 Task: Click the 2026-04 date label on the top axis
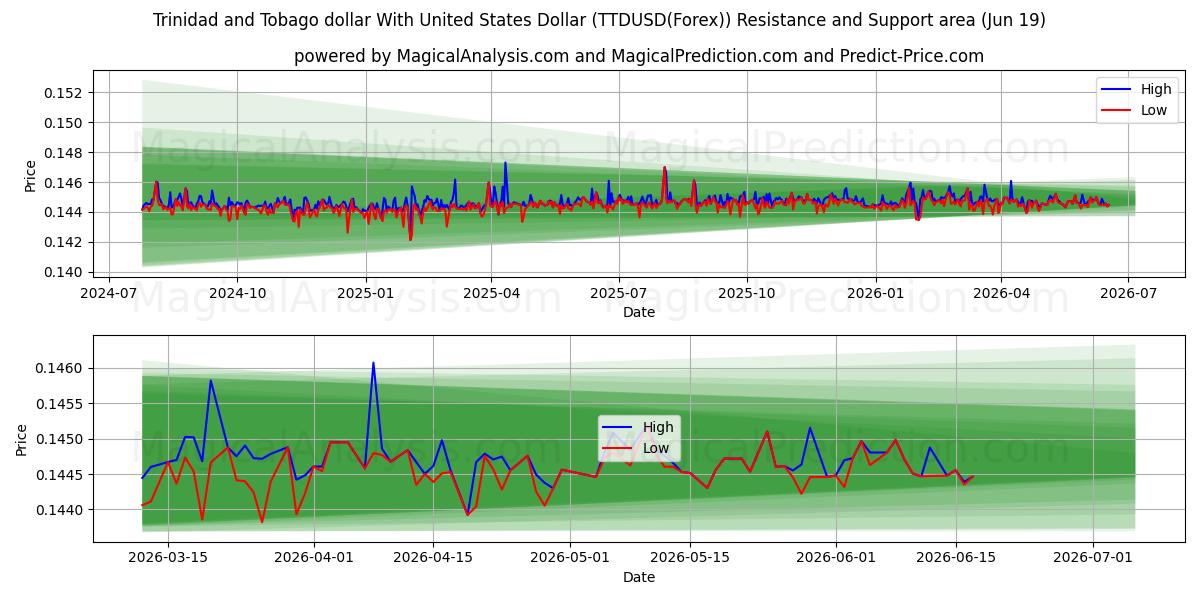1001,294
